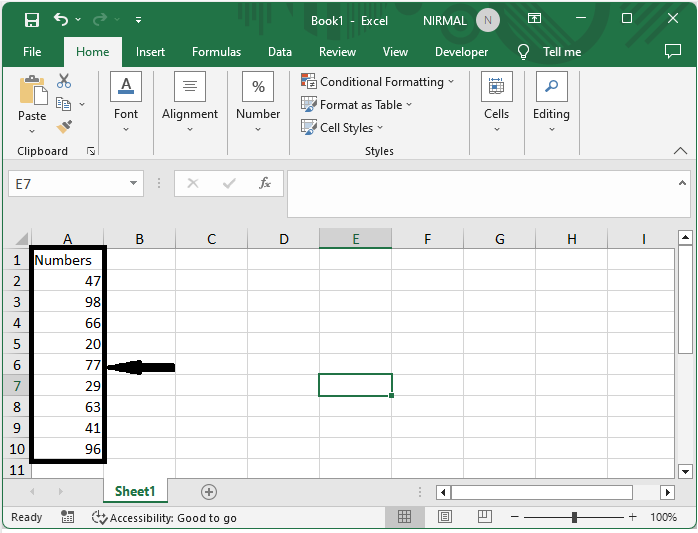
Task: Select the cell containing 77
Action: click(x=68, y=365)
